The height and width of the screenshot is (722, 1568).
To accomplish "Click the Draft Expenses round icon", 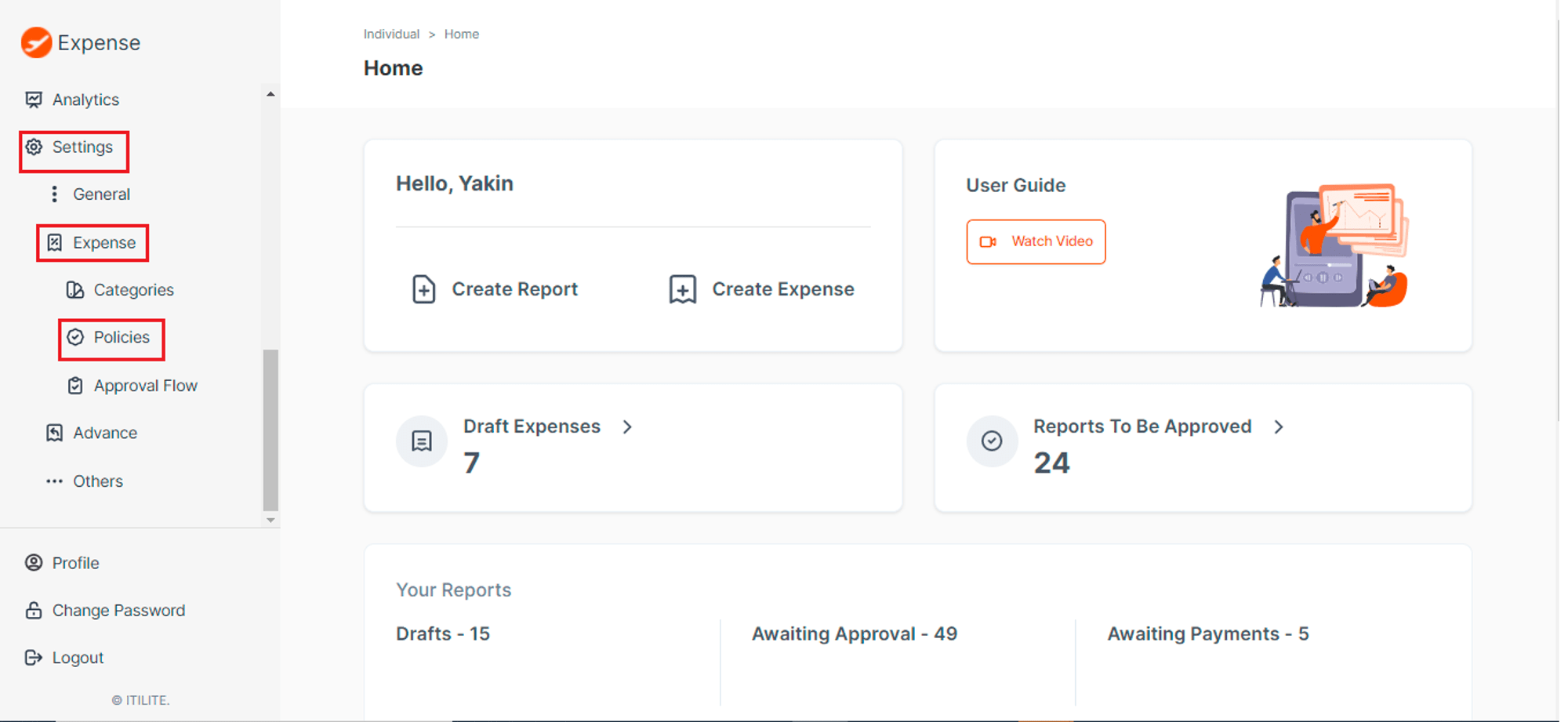I will point(422,441).
